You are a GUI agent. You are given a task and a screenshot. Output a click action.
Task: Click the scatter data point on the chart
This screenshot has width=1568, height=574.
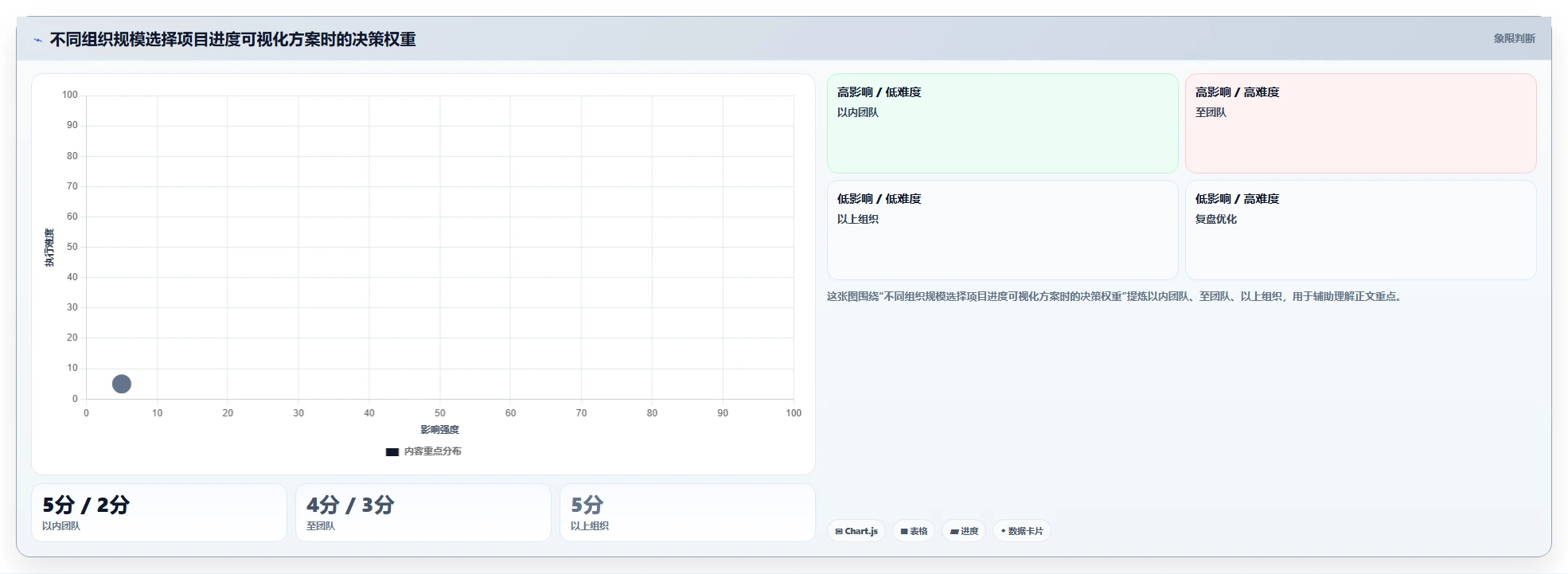[x=122, y=384]
